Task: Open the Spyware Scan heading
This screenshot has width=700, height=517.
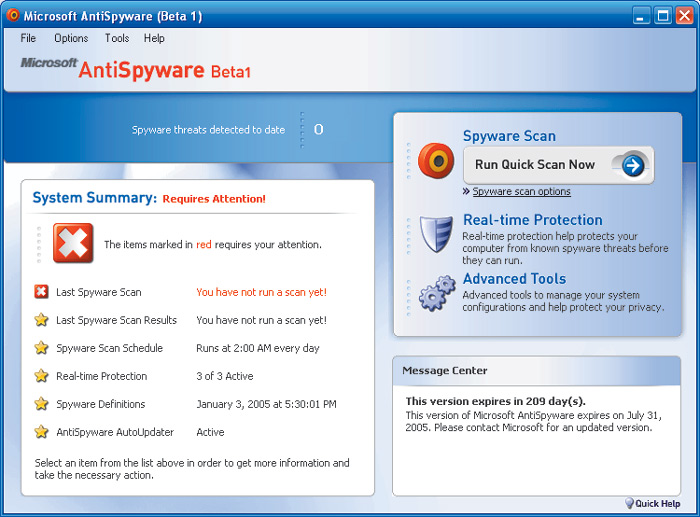Action: click(509, 136)
